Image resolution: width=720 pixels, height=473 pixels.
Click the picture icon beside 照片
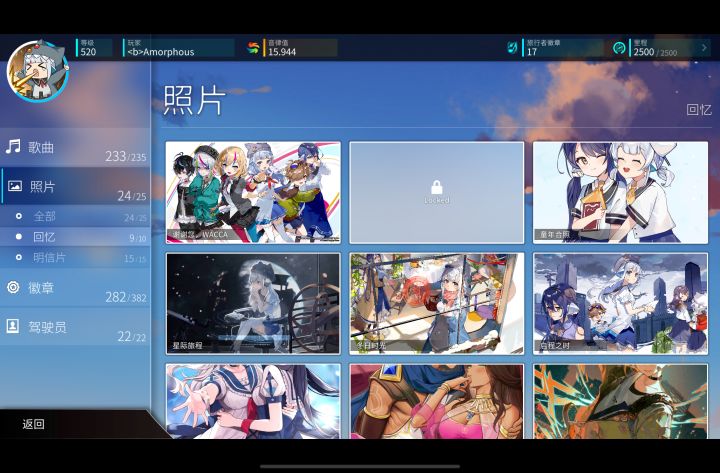(15, 186)
